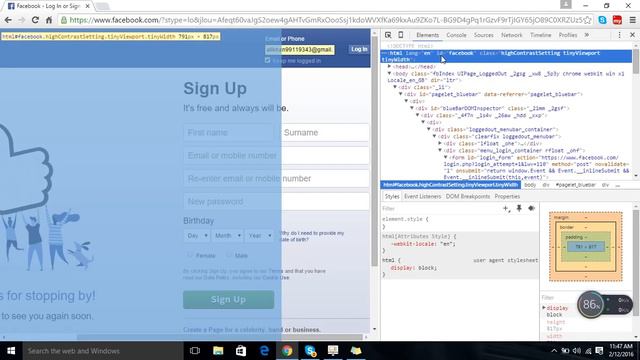Show more DevTools tabs with chevron
This screenshot has width=640, height=360.
pos(587,35)
